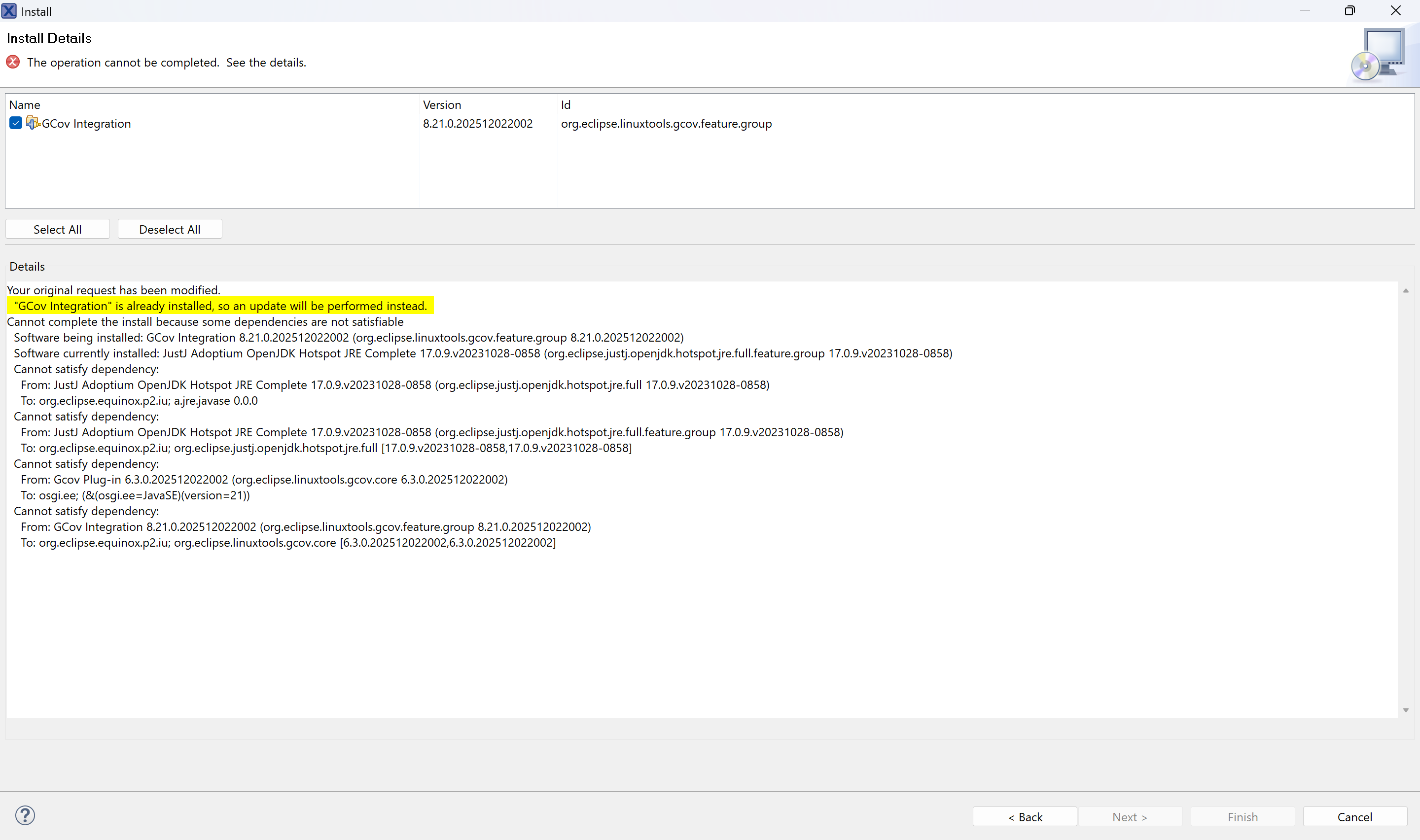
Task: Click "The operation cannot be completed" message
Action: point(166,62)
